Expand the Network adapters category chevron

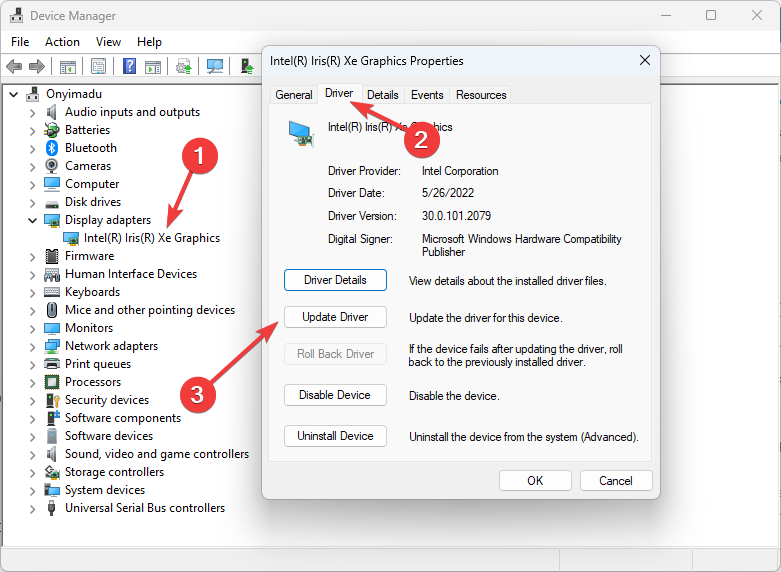(x=32, y=347)
